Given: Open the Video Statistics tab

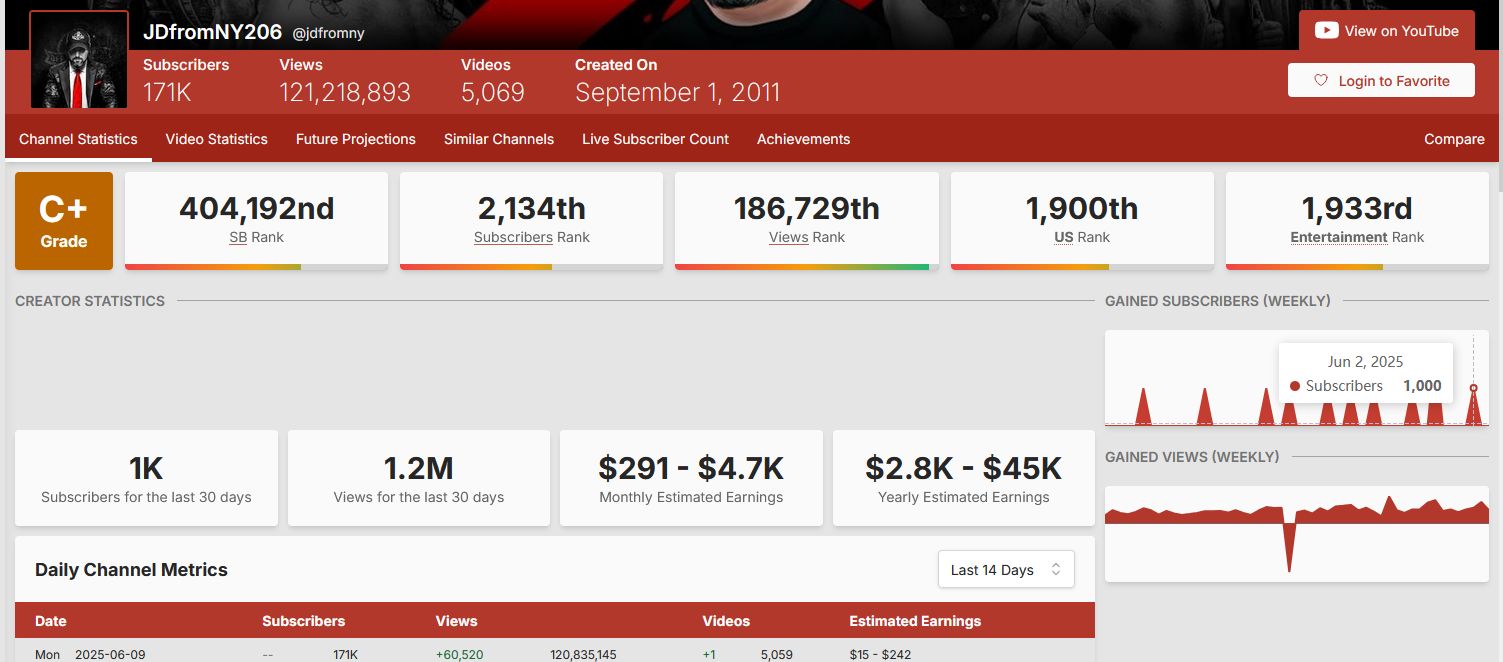Looking at the screenshot, I should (216, 139).
